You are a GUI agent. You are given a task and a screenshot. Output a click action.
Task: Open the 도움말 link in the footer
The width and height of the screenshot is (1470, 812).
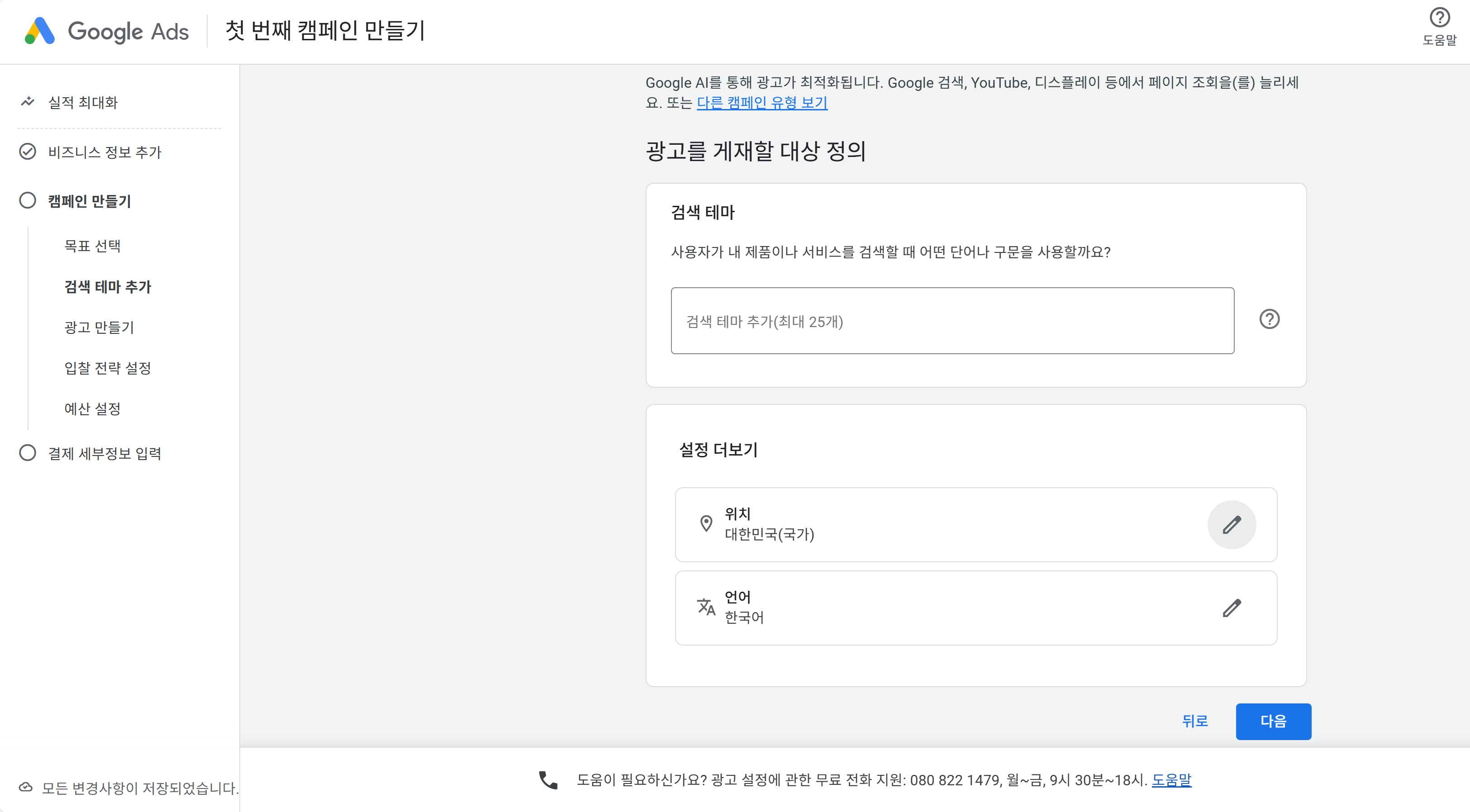click(1171, 780)
